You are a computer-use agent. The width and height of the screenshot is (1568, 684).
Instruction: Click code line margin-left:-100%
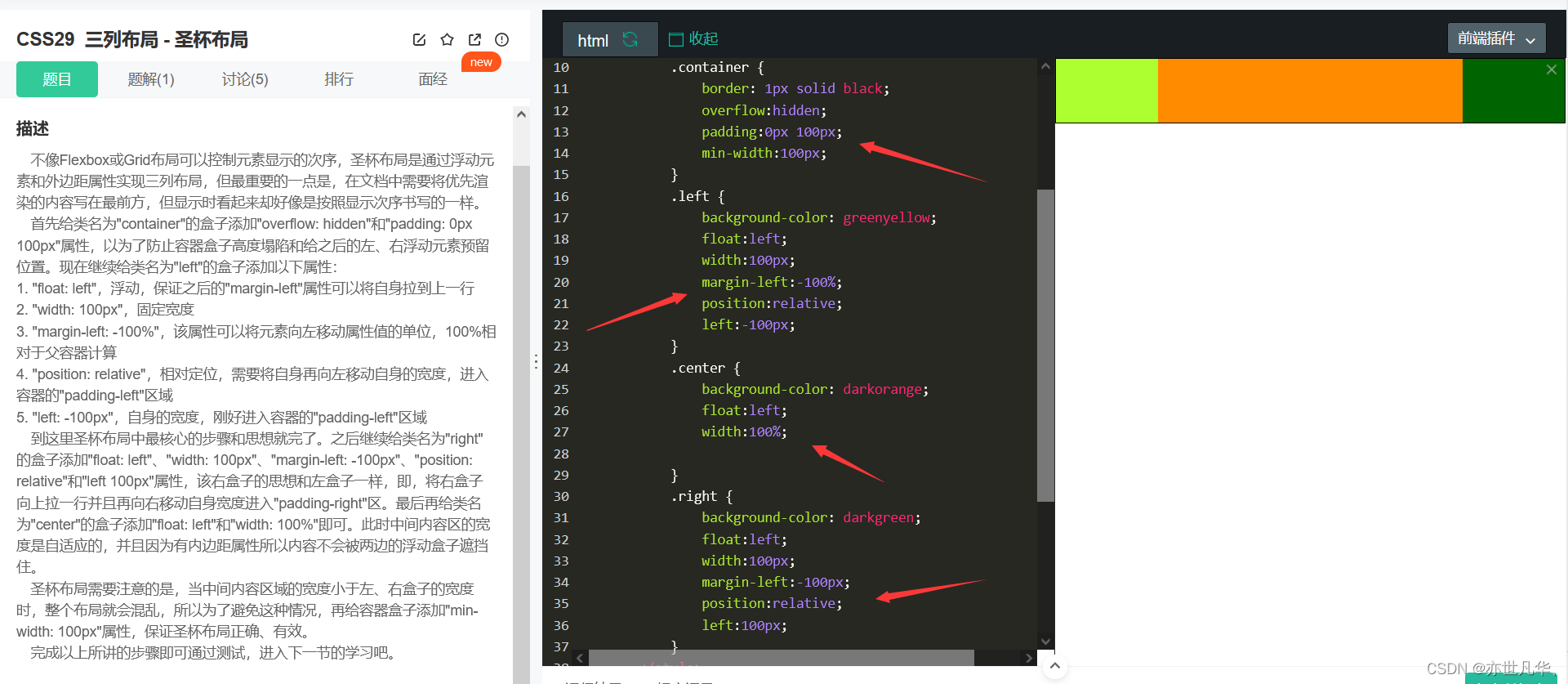tap(771, 282)
